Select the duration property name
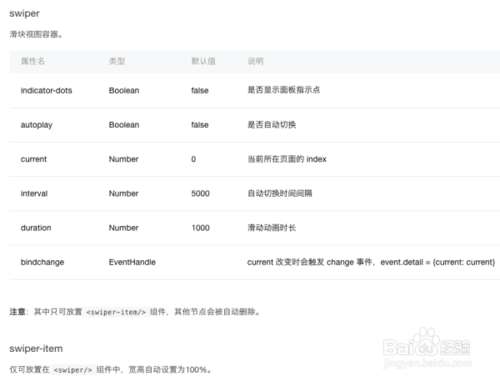This screenshot has height=381, width=500. 36,228
